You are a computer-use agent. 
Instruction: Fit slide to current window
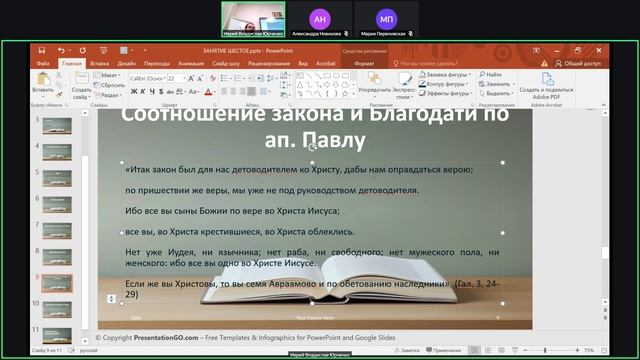604,350
